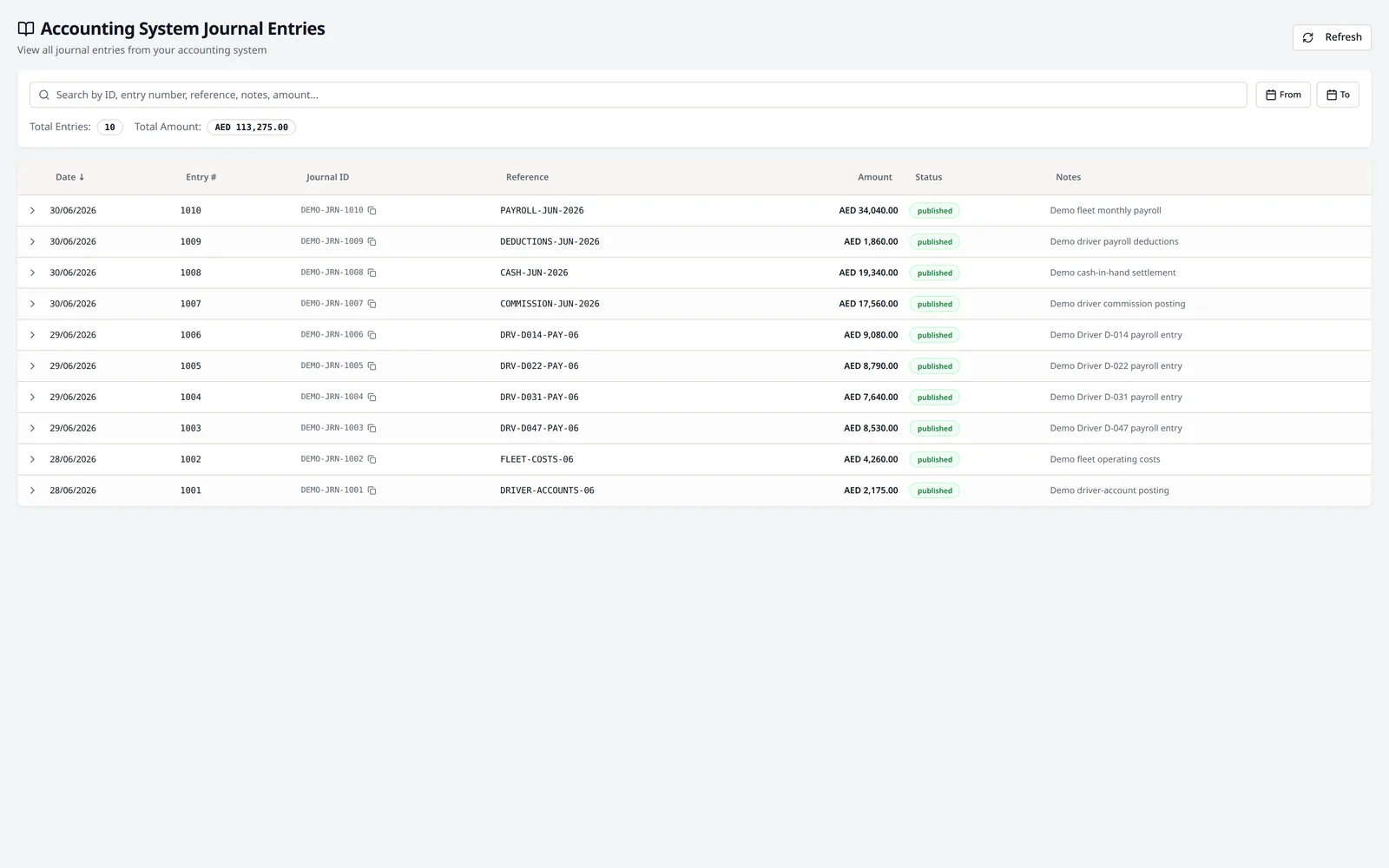Expand row for entry 1001
Screen dimensions: 1389x868
point(32,491)
